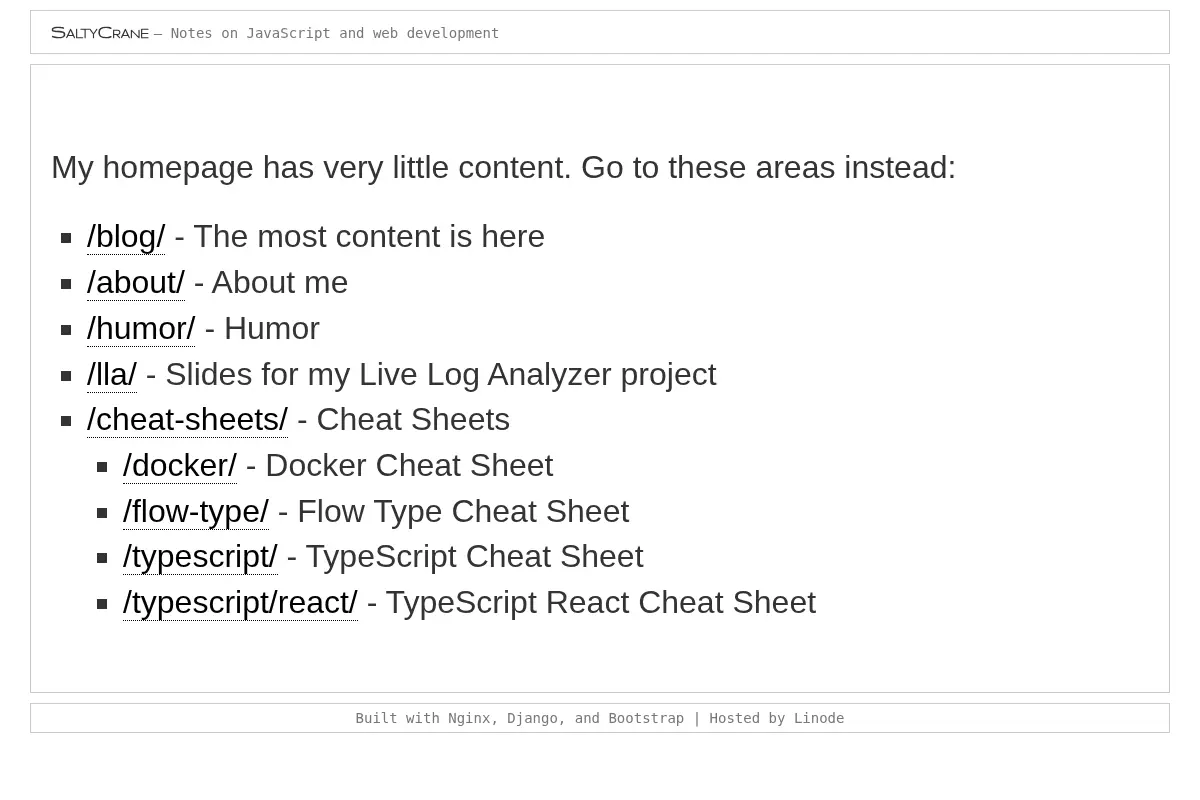Click the "My homepage has very little content" heading

tap(503, 167)
